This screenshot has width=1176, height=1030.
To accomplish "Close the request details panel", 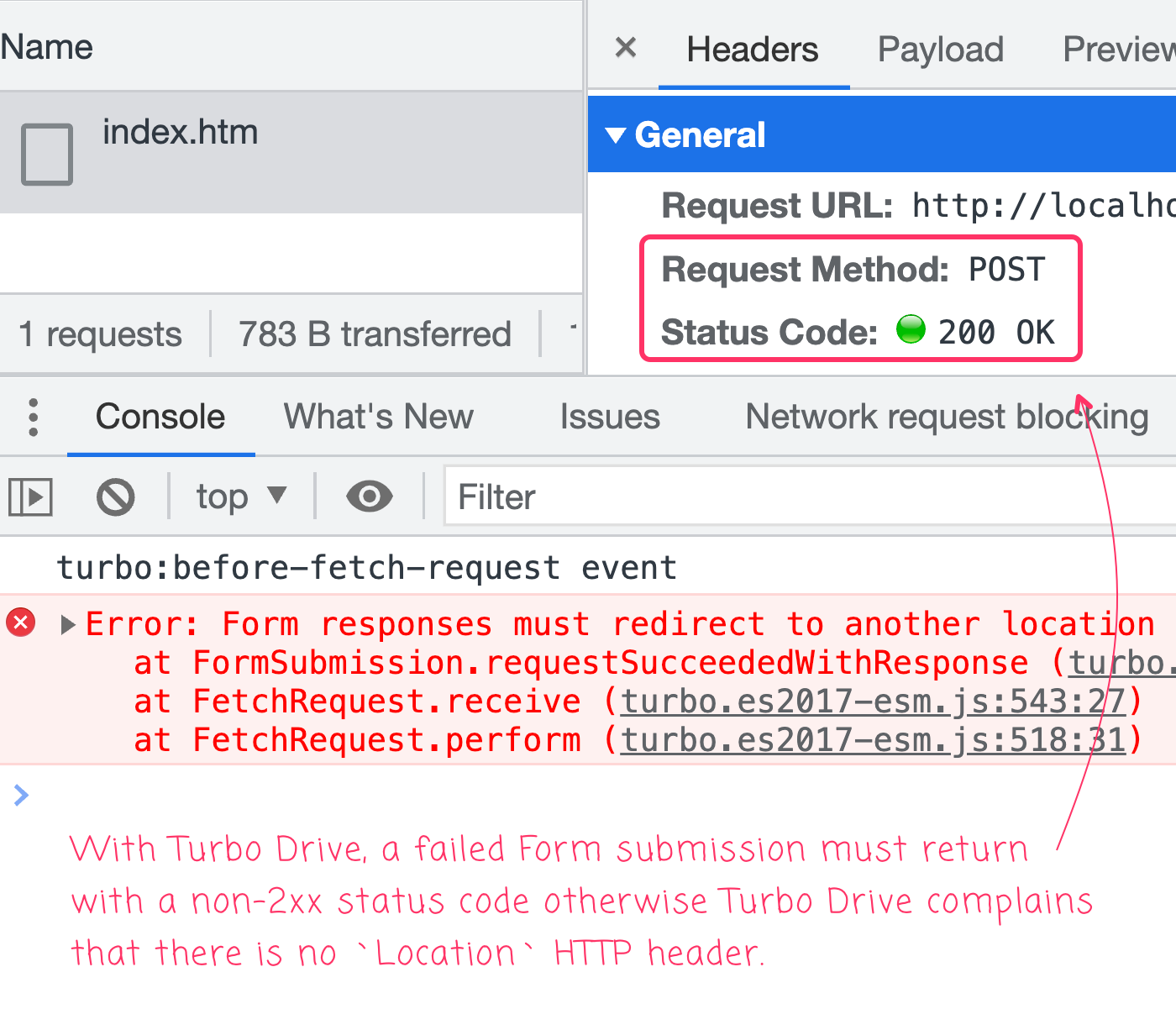I will [626, 48].
